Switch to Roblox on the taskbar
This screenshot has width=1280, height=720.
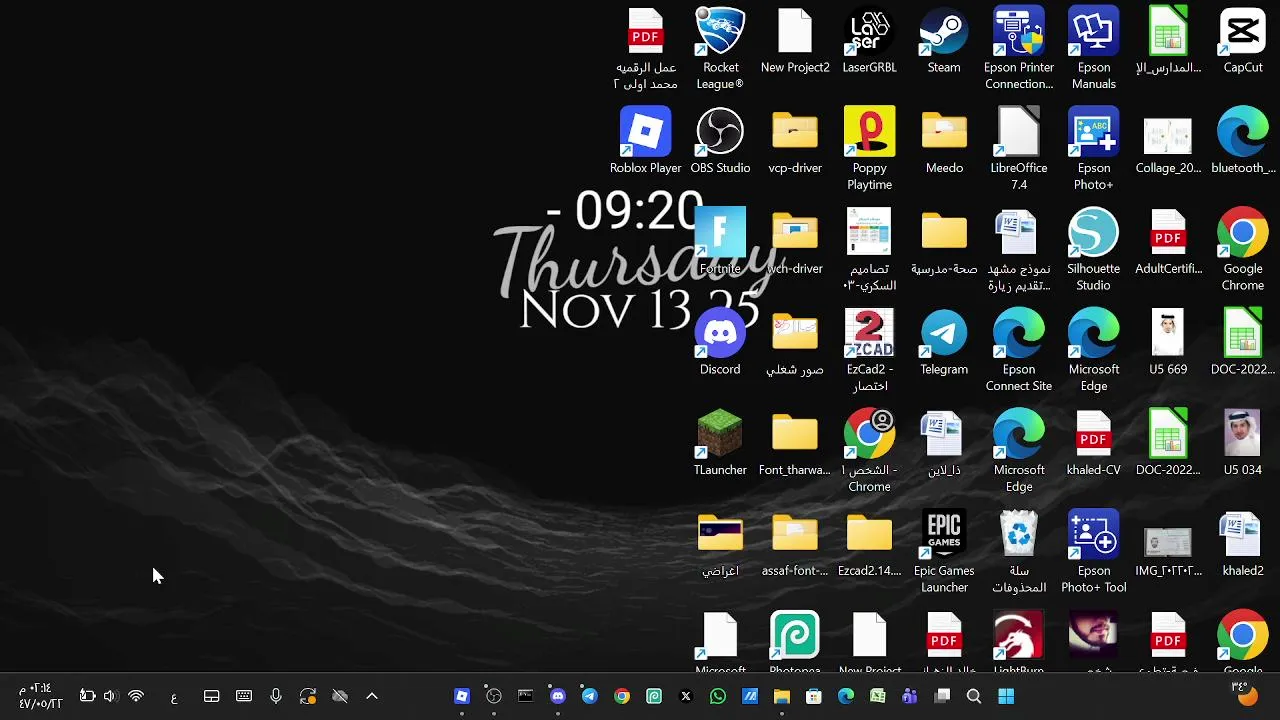(462, 696)
